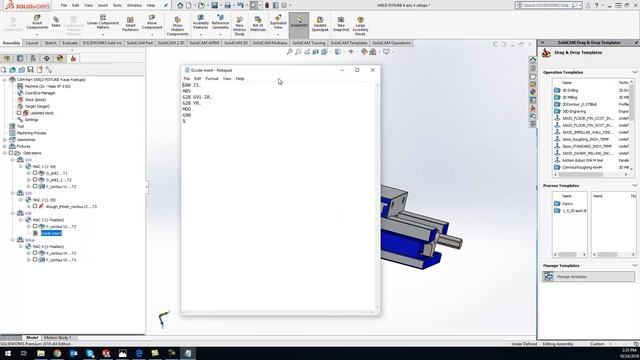Open the DimXpert manager tab icon

47,58
